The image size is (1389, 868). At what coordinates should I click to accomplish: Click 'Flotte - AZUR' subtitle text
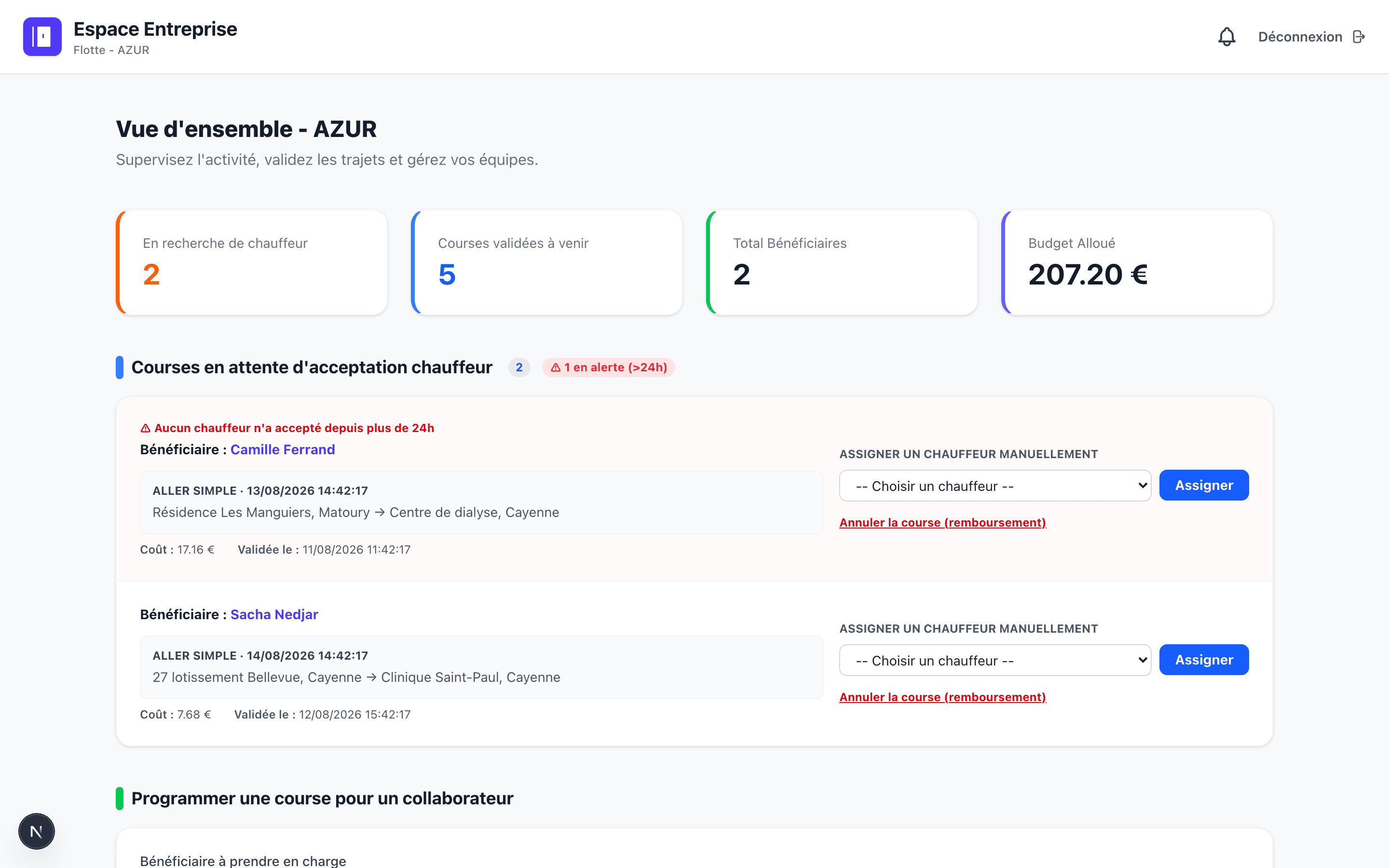(111, 50)
